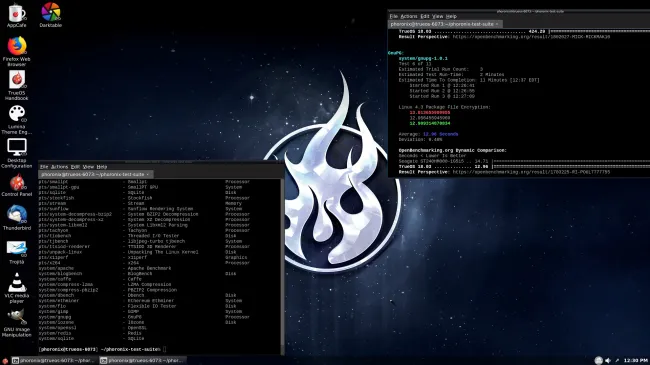This screenshot has width=650, height=365.
Task: Click the Graphics type label
Action: click(236, 258)
